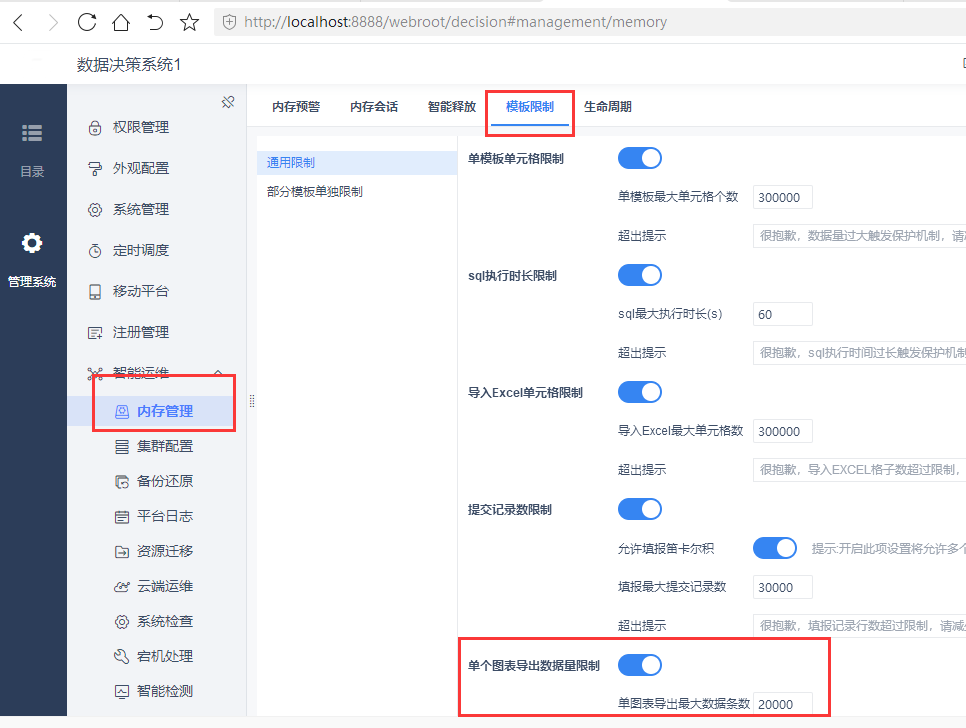
Task: Click the 管理系统 gear icon
Action: tap(32, 243)
